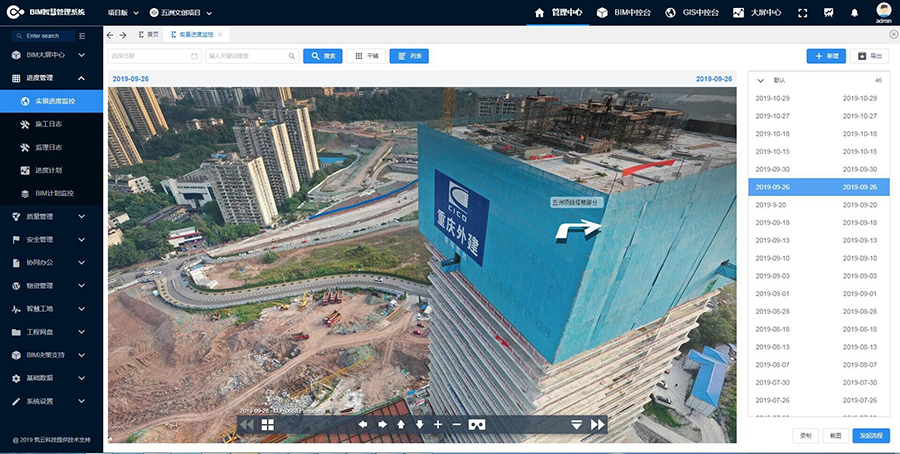Open BIM中控台 in the top navigation
900x454 pixels.
624,13
